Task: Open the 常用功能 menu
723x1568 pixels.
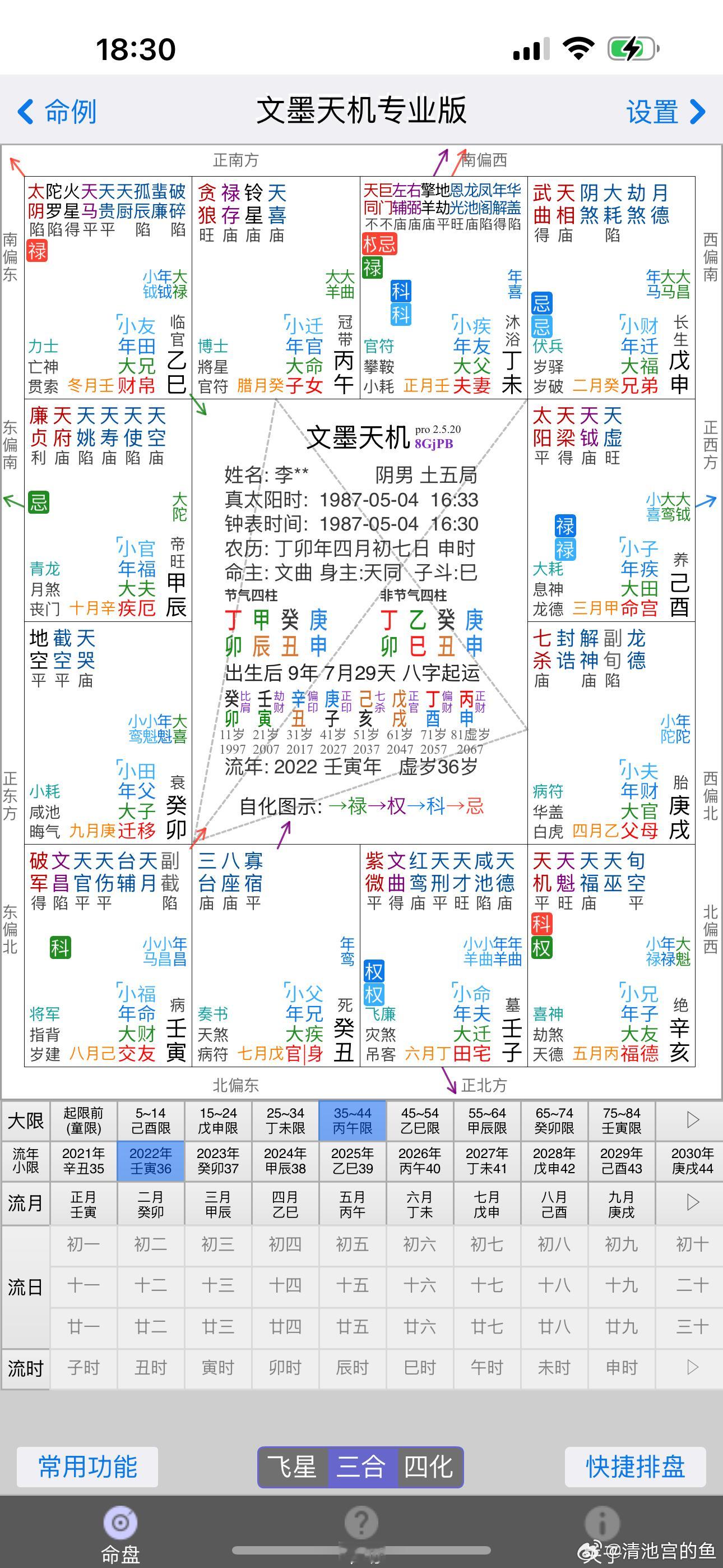Action: click(87, 1467)
